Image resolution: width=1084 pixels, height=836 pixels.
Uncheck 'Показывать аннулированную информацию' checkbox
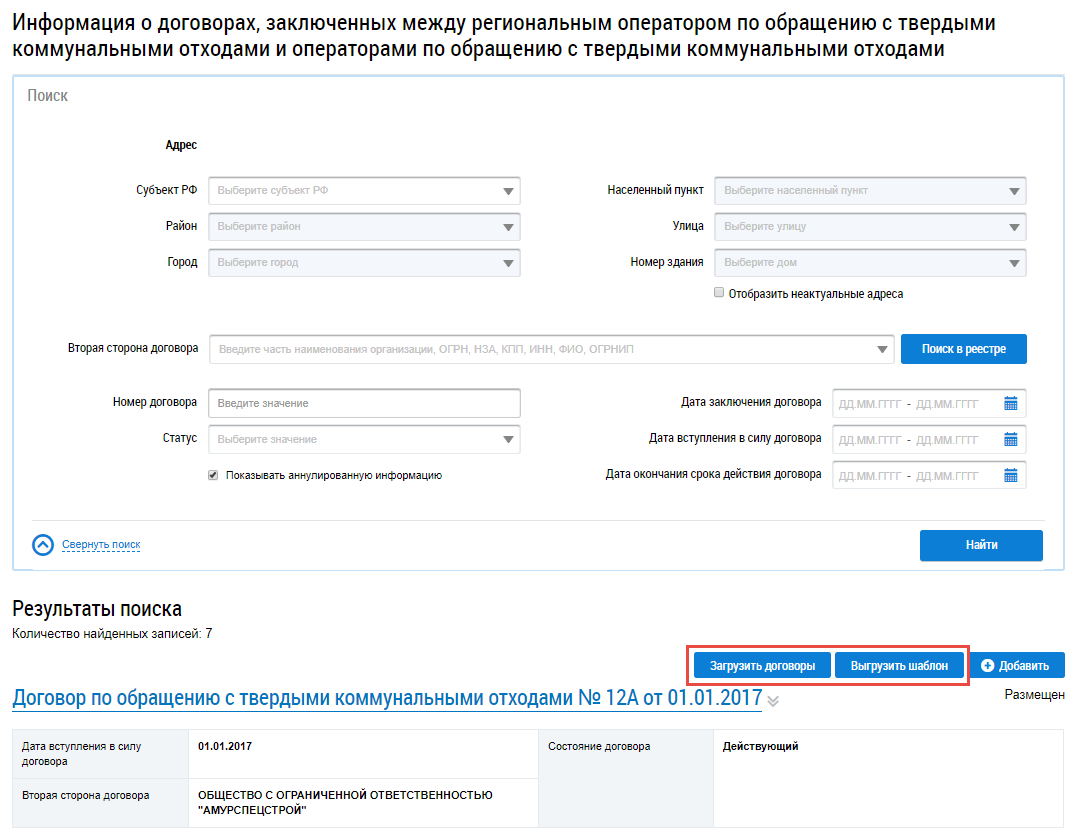[x=213, y=476]
